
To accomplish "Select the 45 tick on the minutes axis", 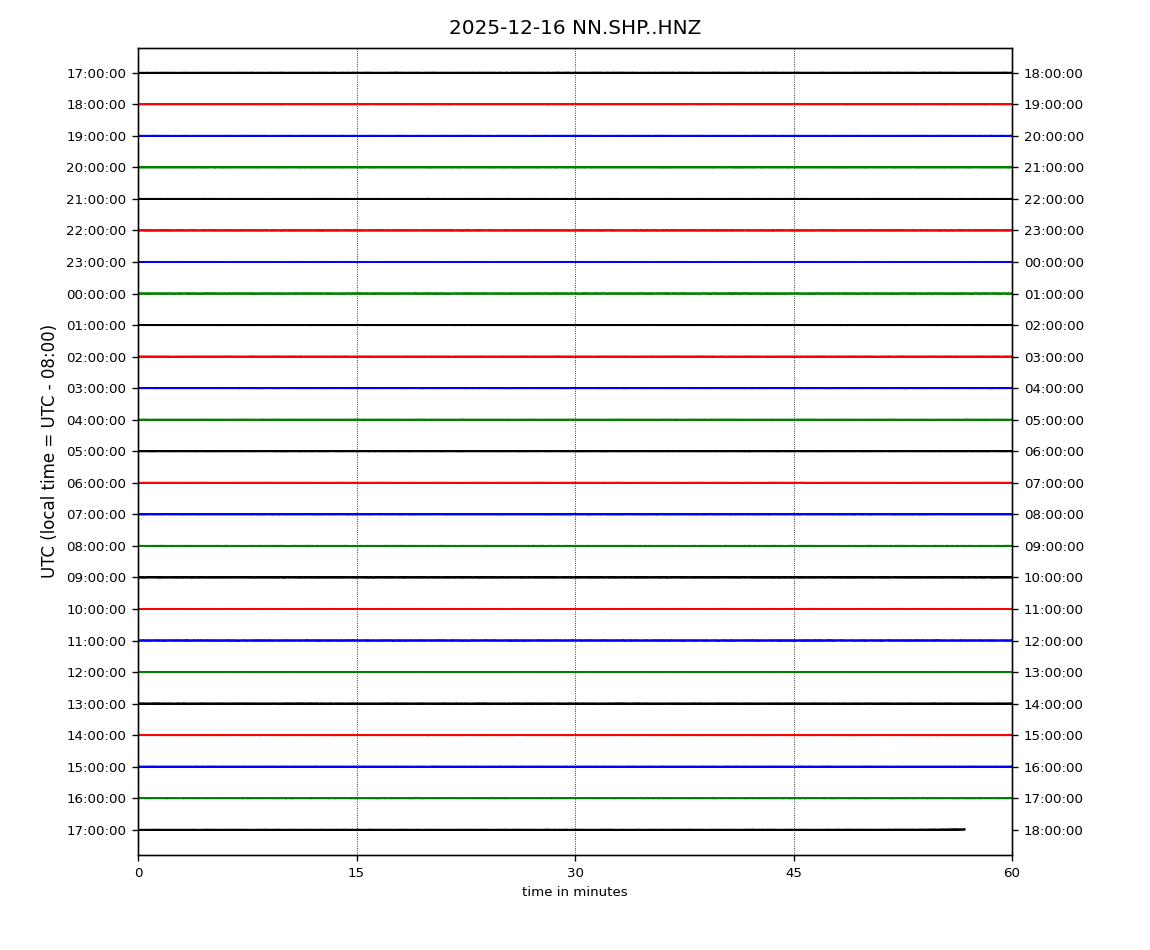I will coord(794,873).
